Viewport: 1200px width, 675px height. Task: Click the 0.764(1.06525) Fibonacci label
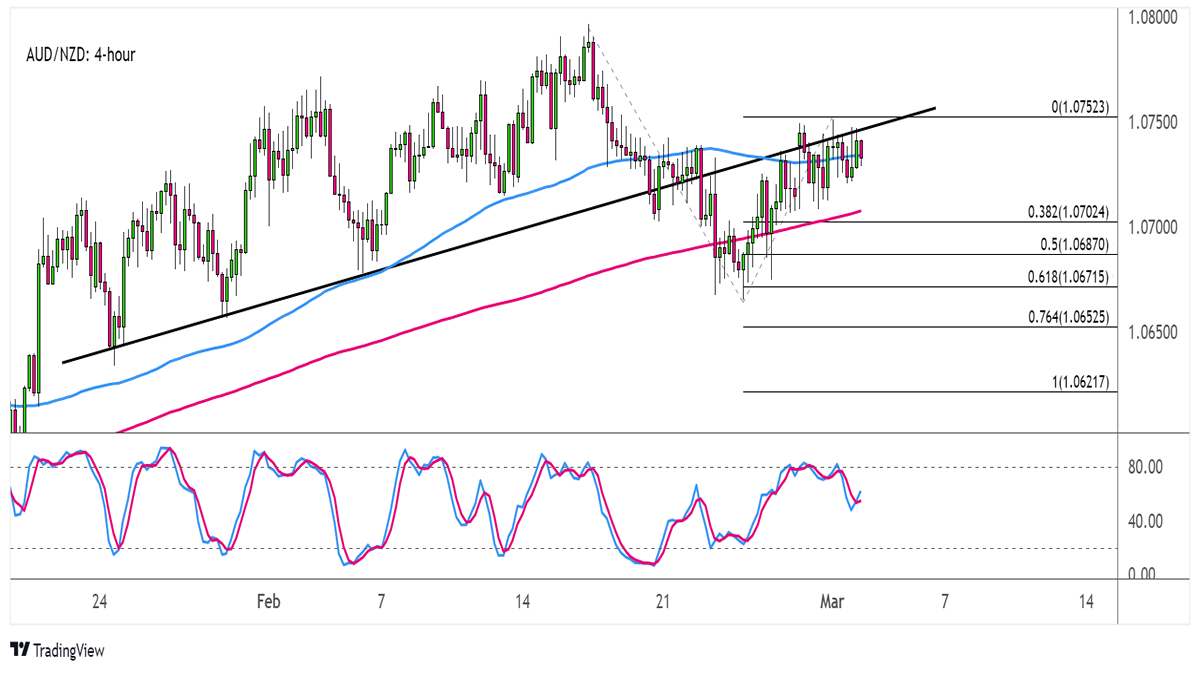(x=1068, y=316)
